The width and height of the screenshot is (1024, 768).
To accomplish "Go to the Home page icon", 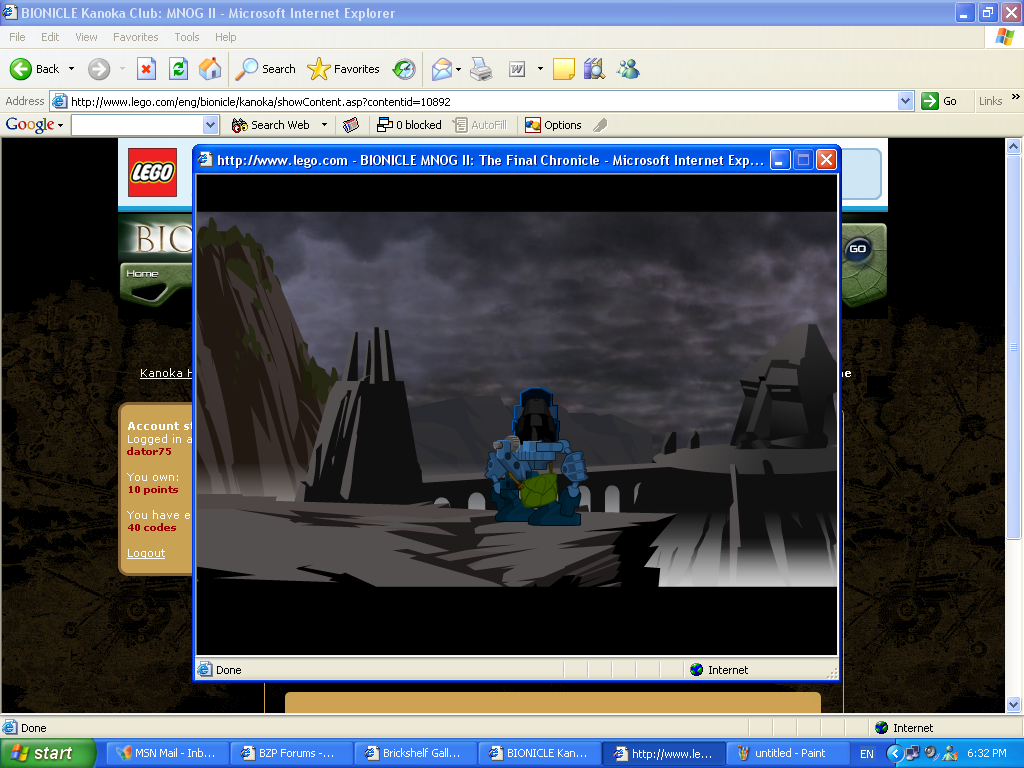I will (x=210, y=69).
